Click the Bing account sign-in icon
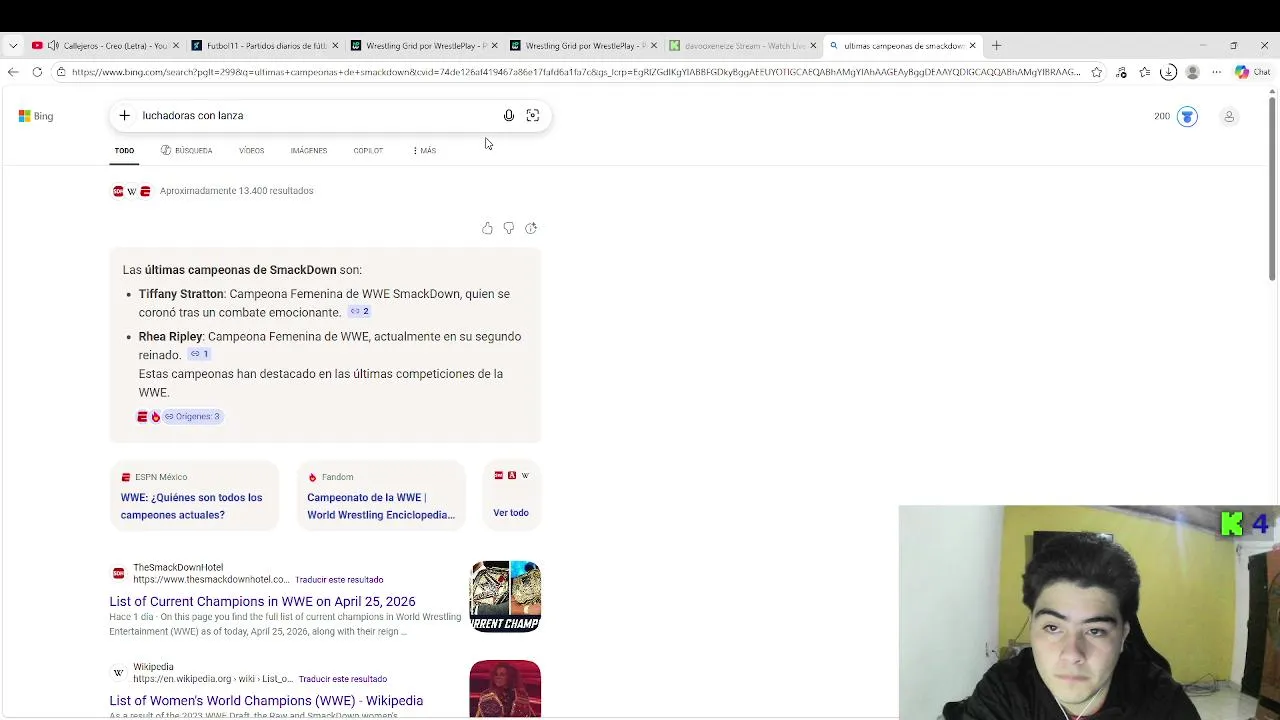 tap(1229, 116)
